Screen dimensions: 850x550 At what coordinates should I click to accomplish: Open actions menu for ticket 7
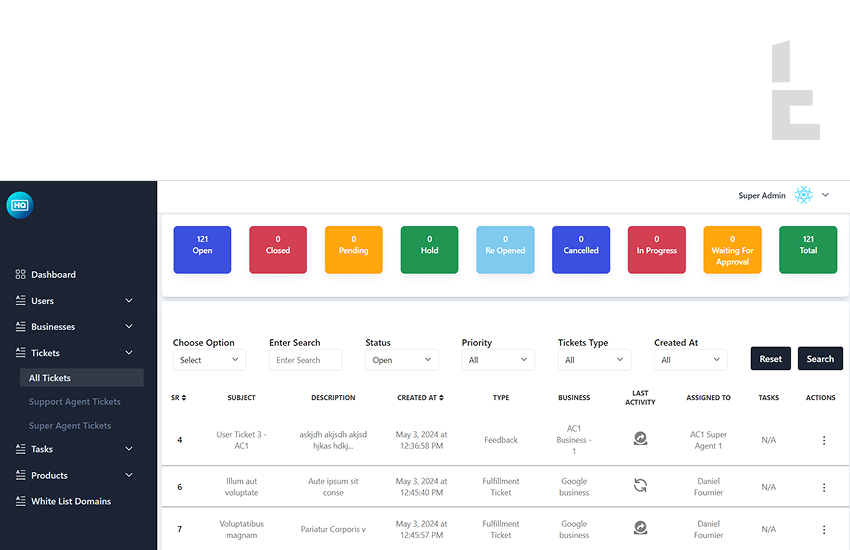[824, 529]
